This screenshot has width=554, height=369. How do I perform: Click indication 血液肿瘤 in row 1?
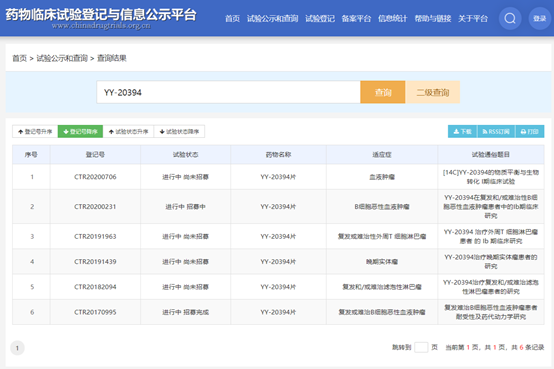[x=382, y=177]
